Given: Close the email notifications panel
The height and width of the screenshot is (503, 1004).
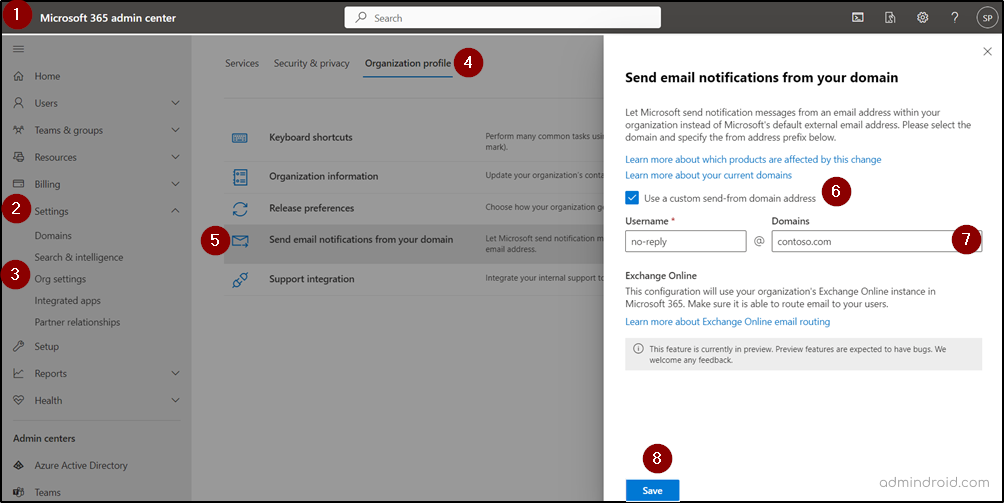Looking at the screenshot, I should pos(987,51).
